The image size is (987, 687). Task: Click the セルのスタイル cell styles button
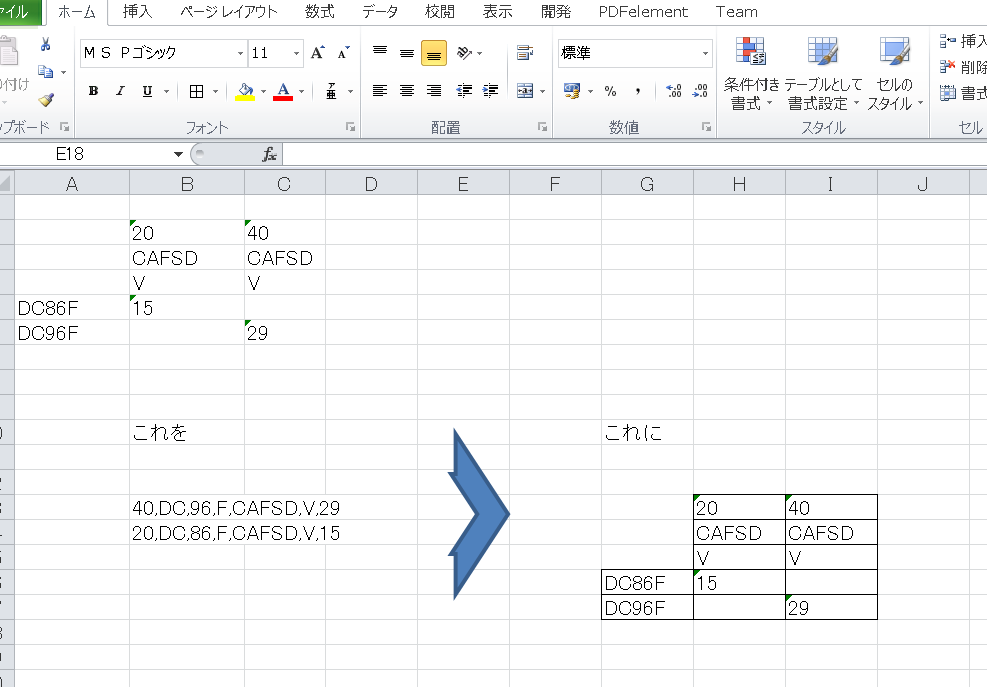click(x=894, y=75)
